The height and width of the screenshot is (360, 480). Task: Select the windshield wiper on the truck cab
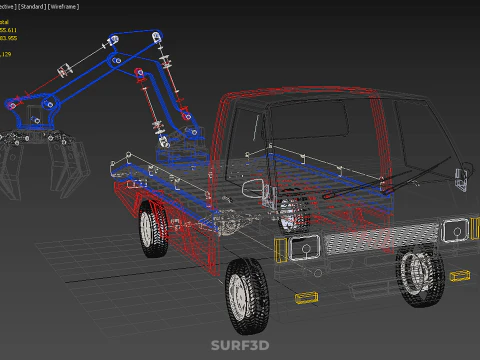pos(387,178)
